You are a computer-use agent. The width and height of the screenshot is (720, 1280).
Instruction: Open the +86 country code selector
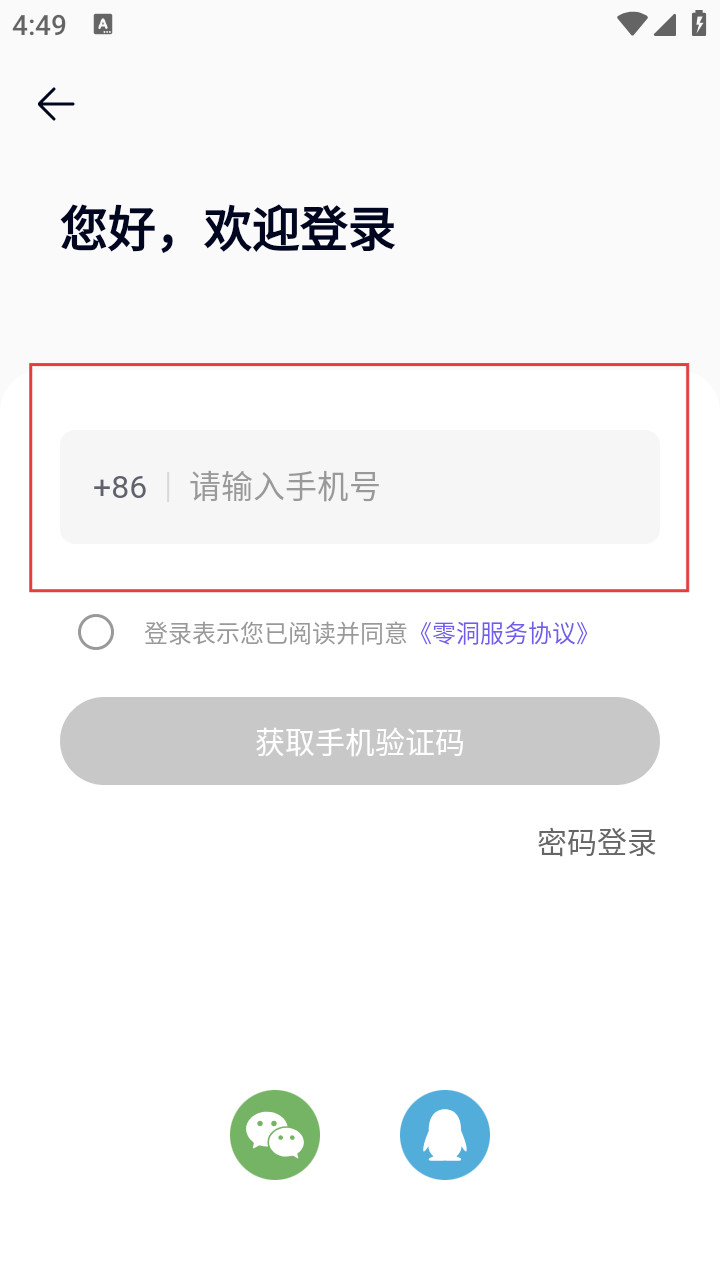pyautogui.click(x=119, y=487)
